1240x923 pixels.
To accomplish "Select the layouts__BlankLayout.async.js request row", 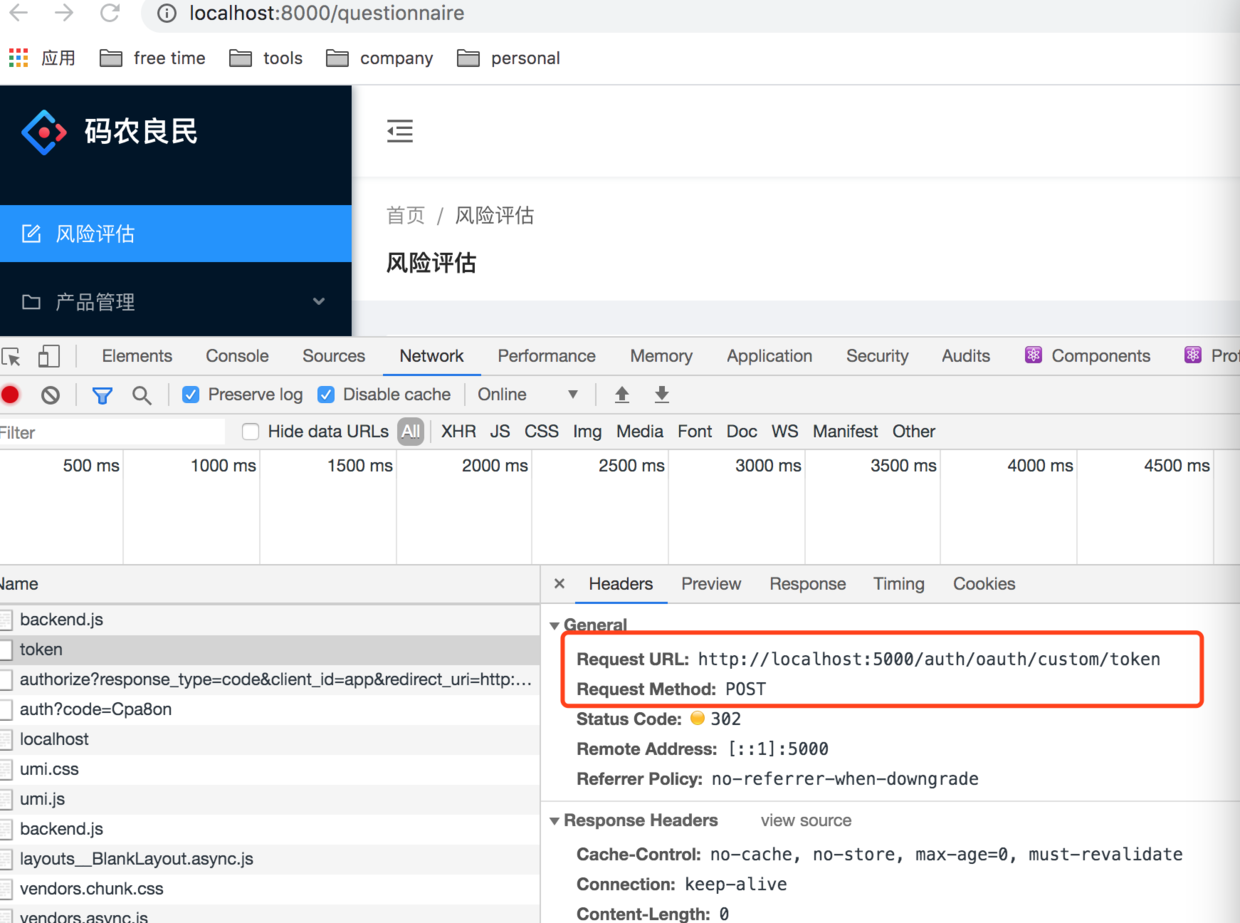I will click(x=270, y=859).
